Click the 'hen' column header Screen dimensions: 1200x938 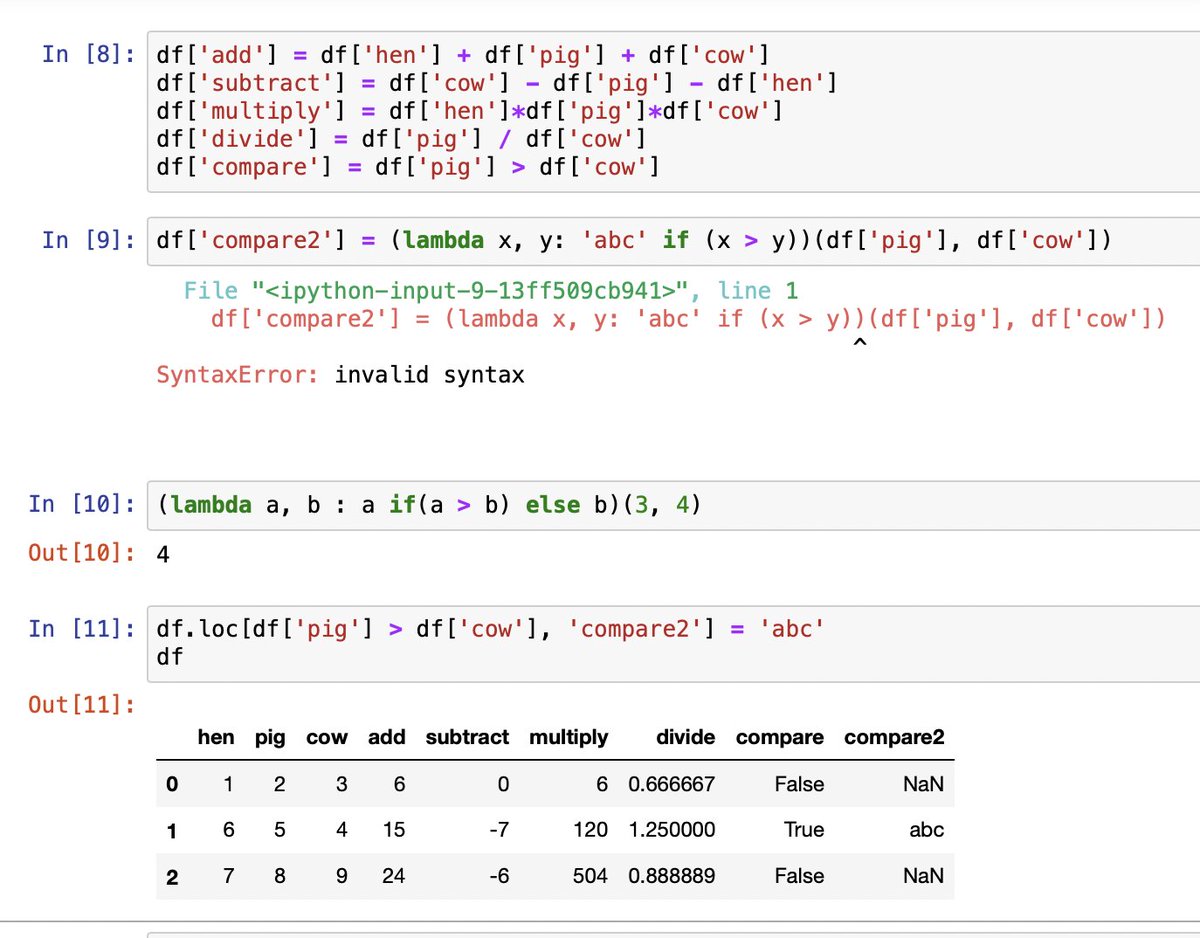click(x=216, y=738)
